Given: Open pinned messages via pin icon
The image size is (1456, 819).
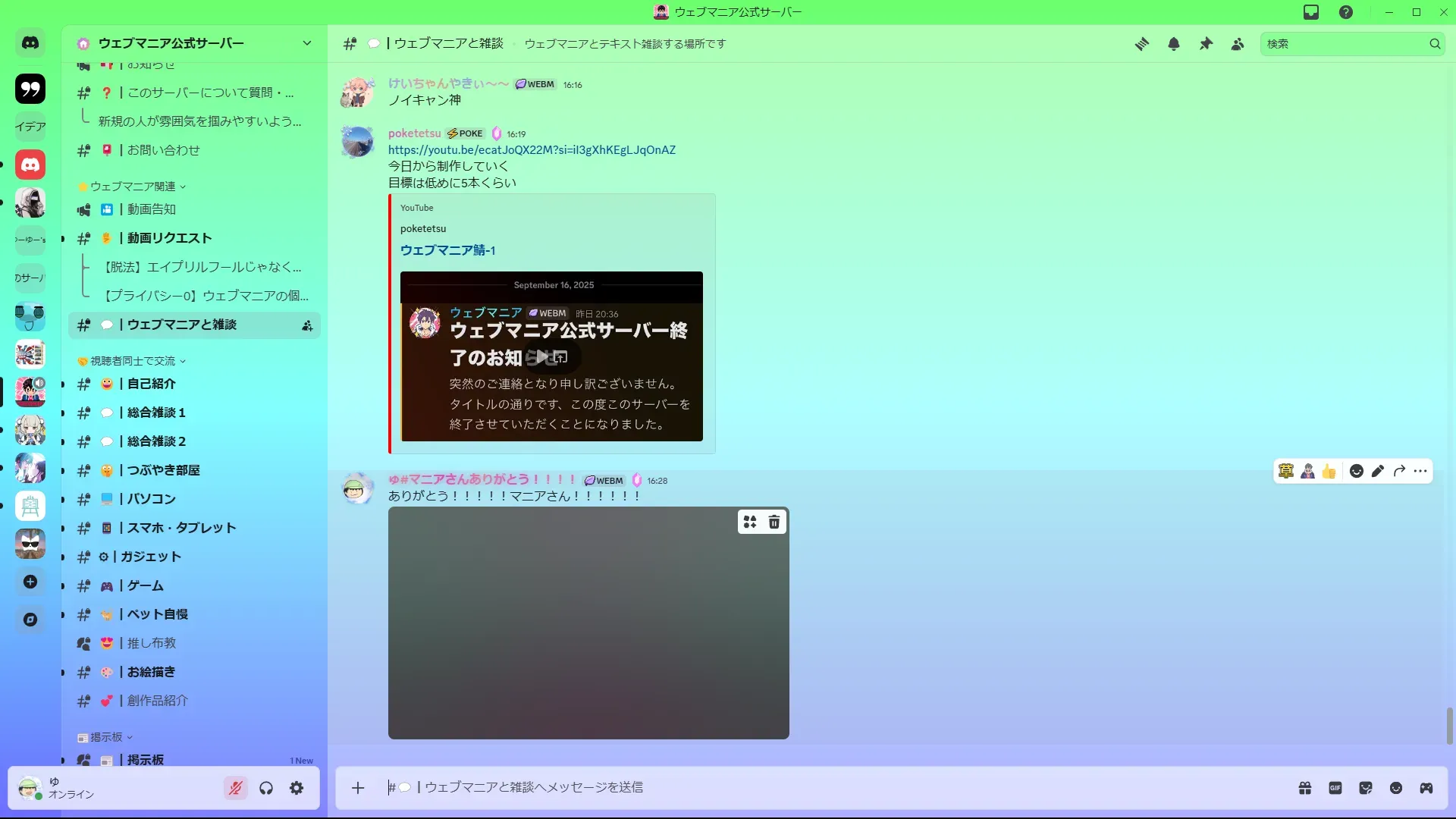Looking at the screenshot, I should pos(1206,44).
